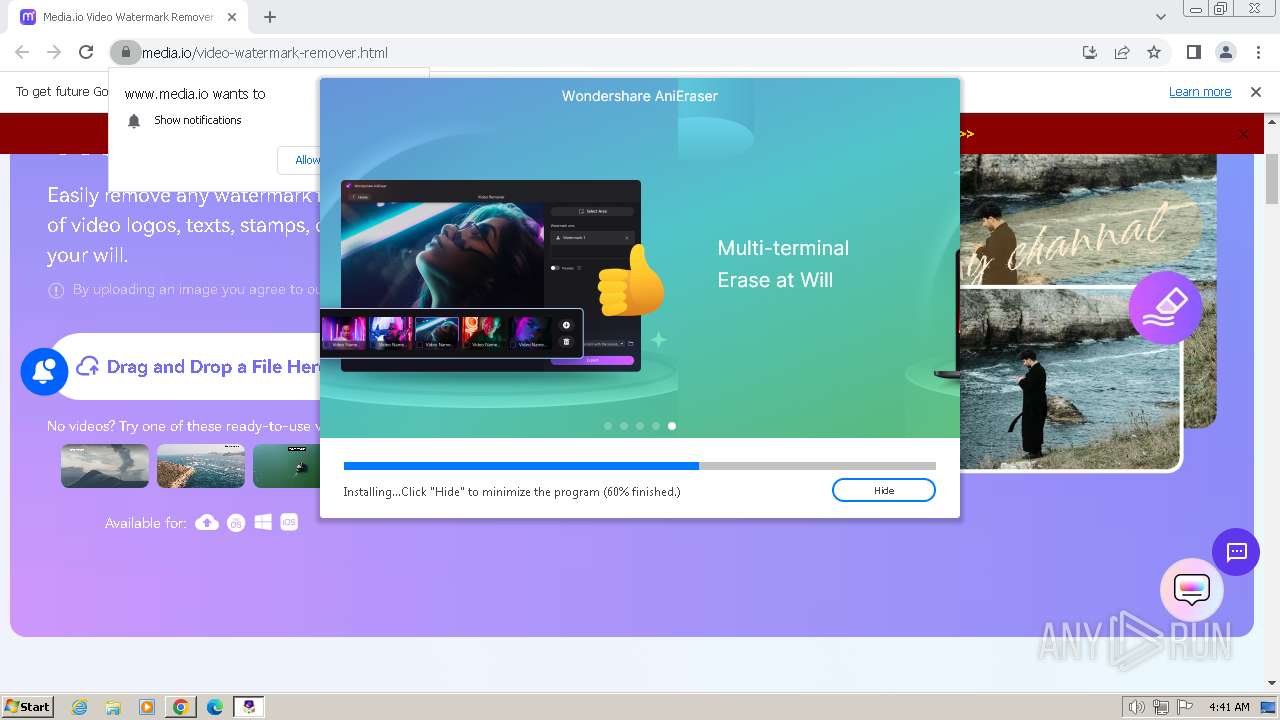The height and width of the screenshot is (720, 1280).
Task: Expand Chrome tab search chevron
Action: 1160,17
